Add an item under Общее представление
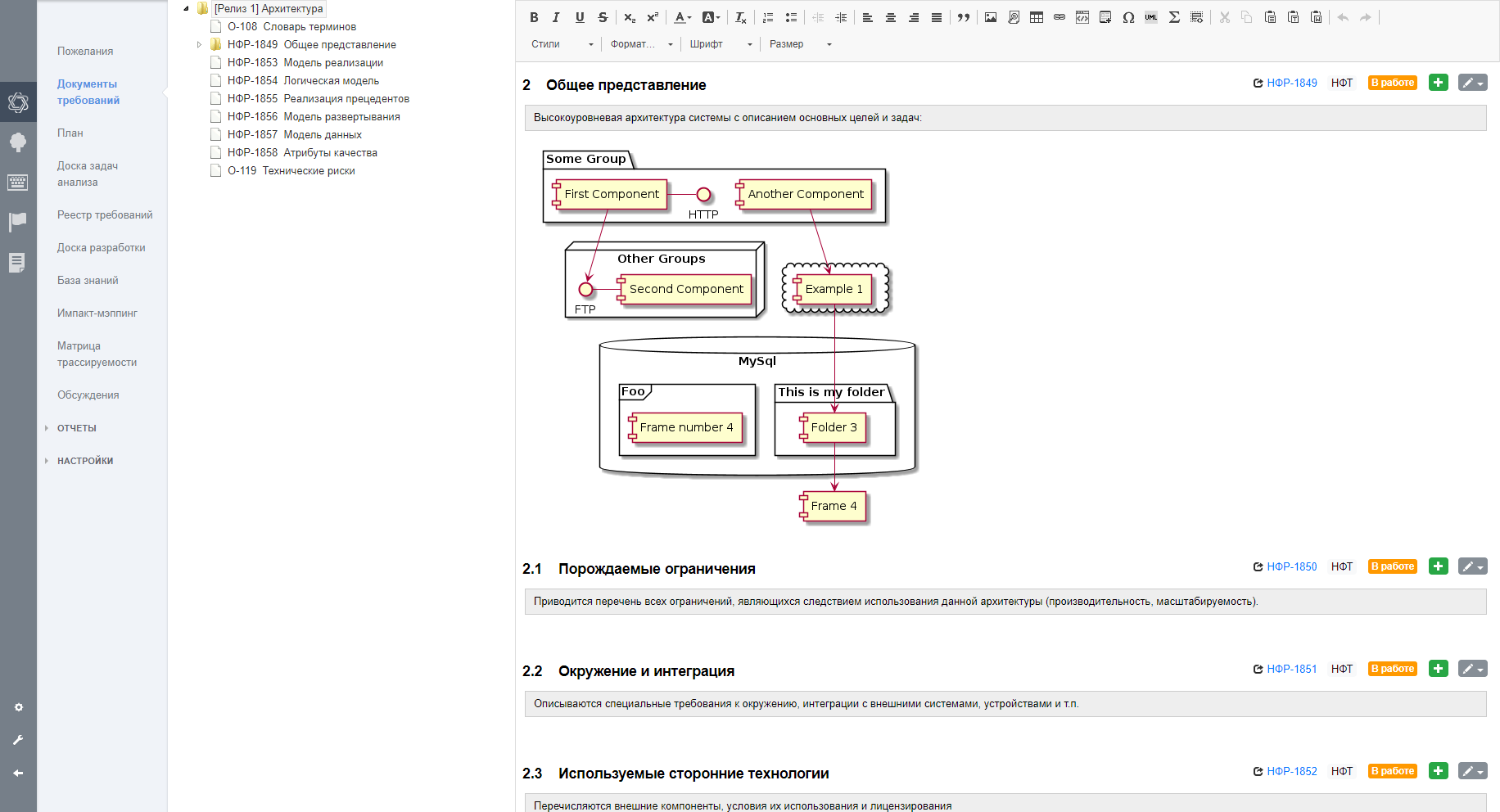The image size is (1500, 812). coord(1438,83)
